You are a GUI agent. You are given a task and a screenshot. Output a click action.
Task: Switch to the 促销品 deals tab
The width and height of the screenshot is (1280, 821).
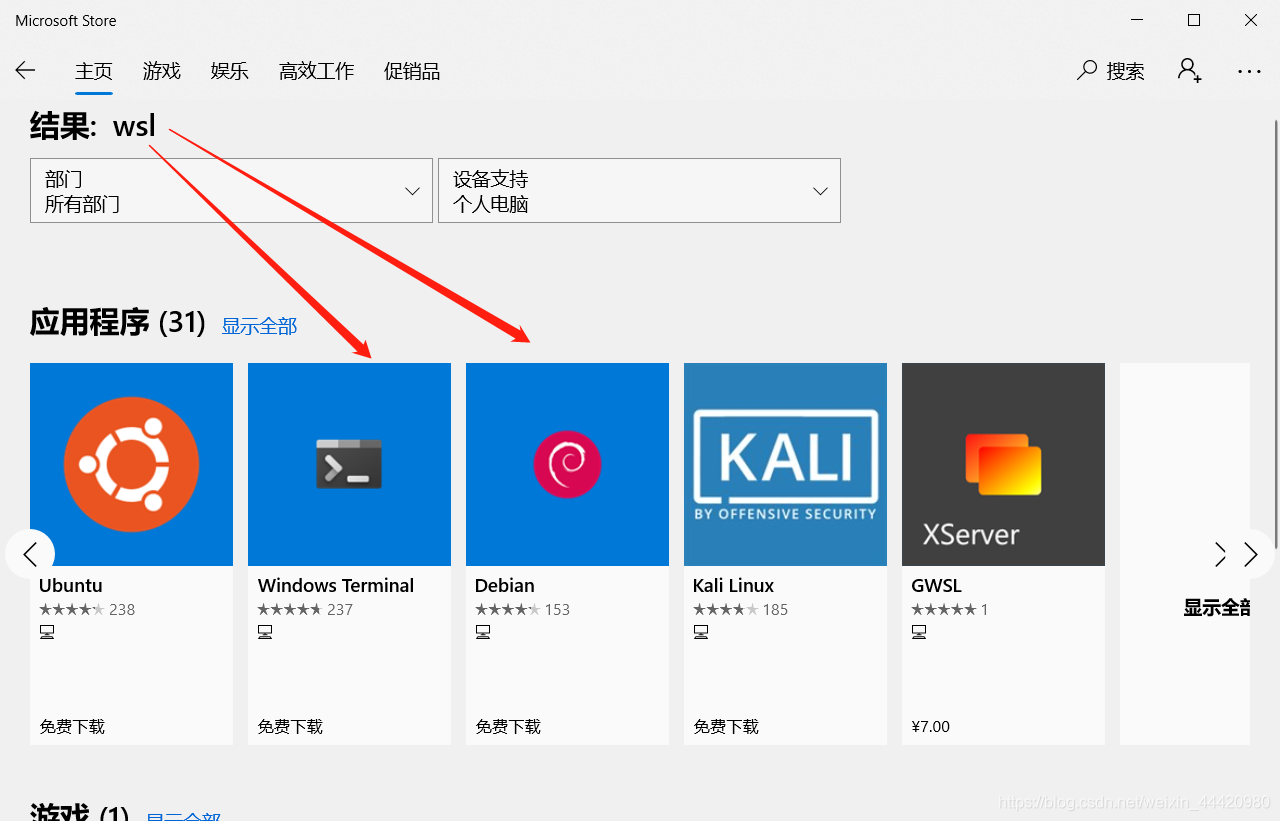click(412, 71)
